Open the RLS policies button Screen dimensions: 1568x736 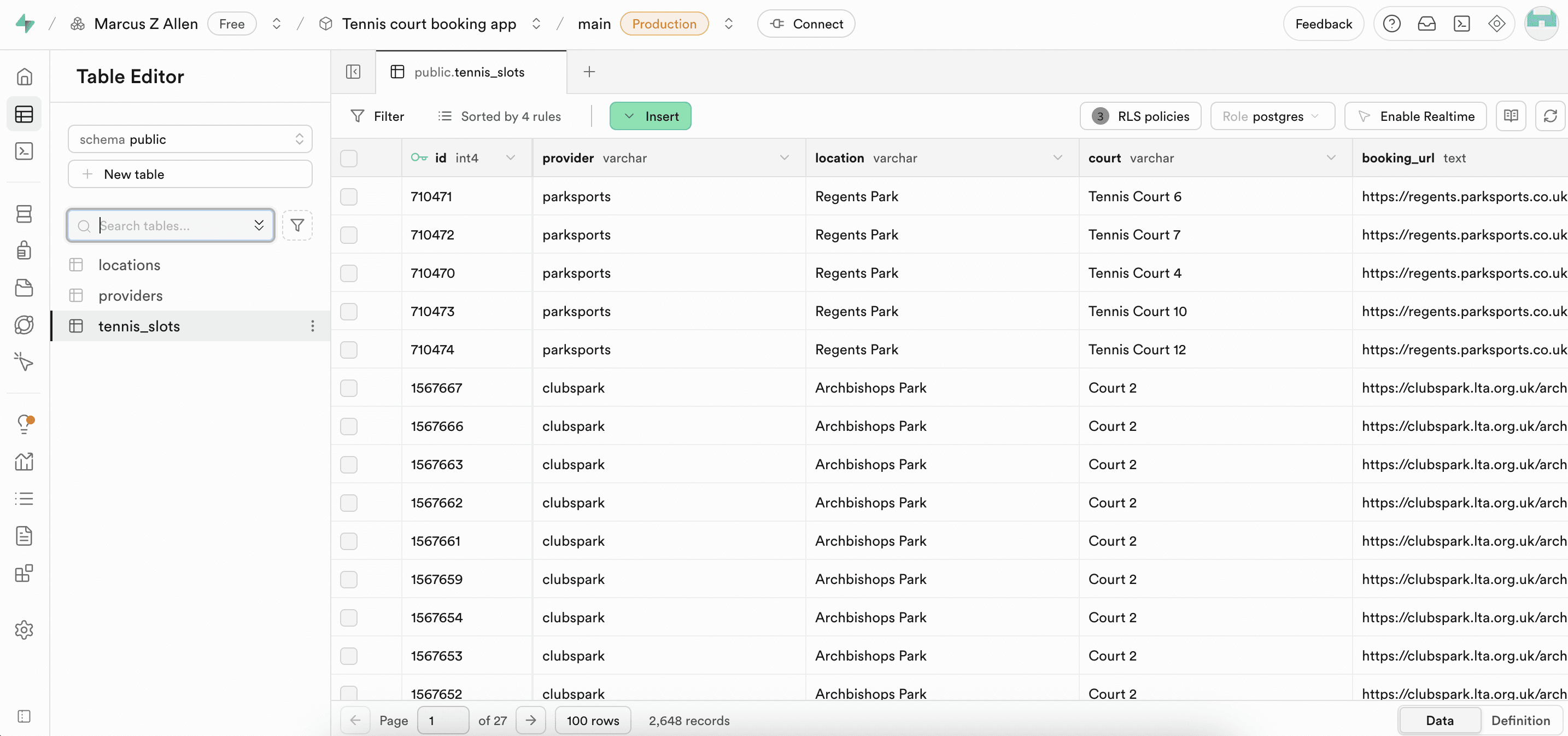(x=1140, y=116)
